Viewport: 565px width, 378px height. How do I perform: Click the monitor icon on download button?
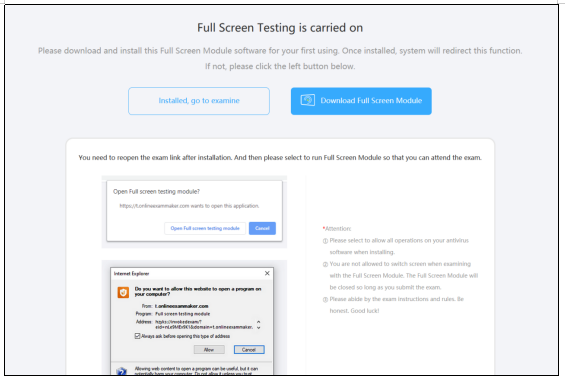[308, 100]
